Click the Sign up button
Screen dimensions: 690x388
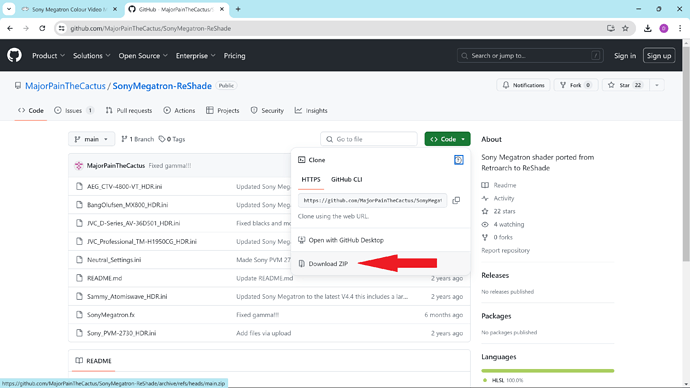point(659,56)
